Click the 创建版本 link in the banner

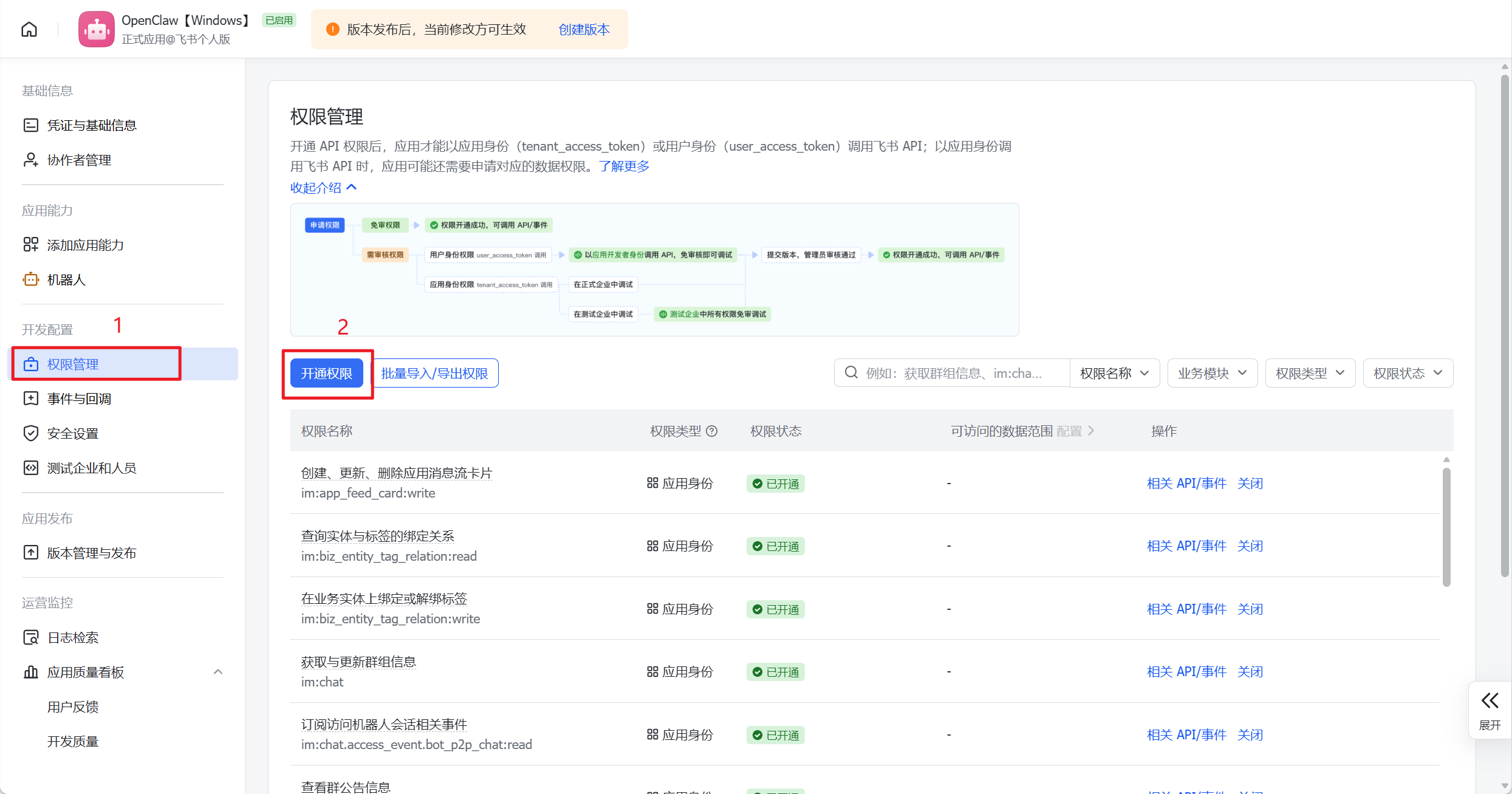point(583,29)
